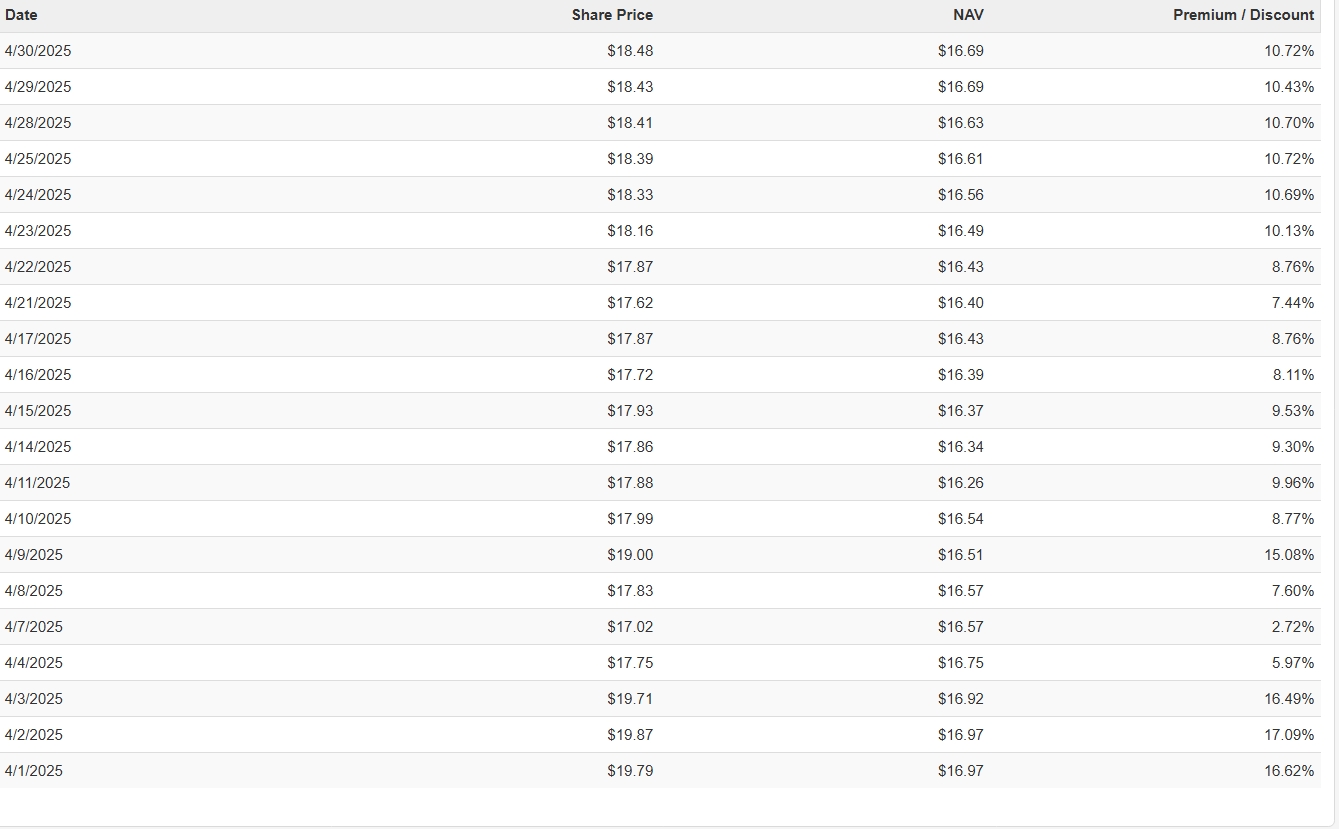1339x829 pixels.
Task: Click the 15.08% premium value
Action: pos(1289,555)
